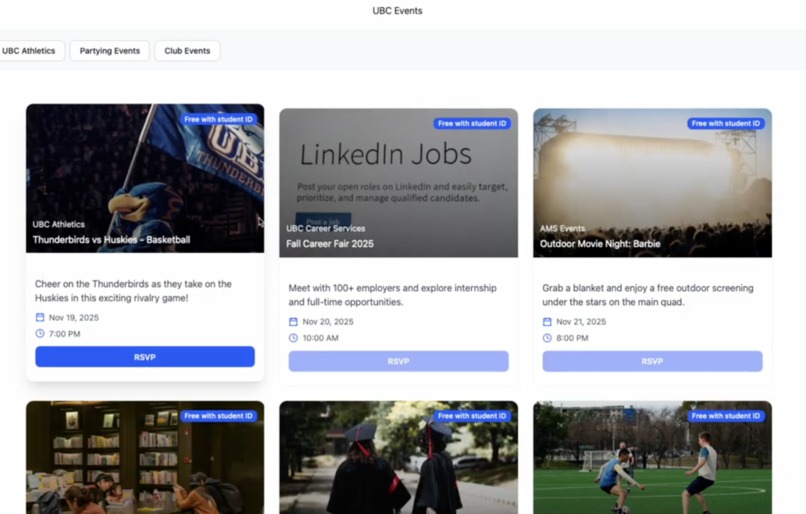Click the Free with student ID badge on Movie Night card
Image resolution: width=806 pixels, height=514 pixels.
726,123
